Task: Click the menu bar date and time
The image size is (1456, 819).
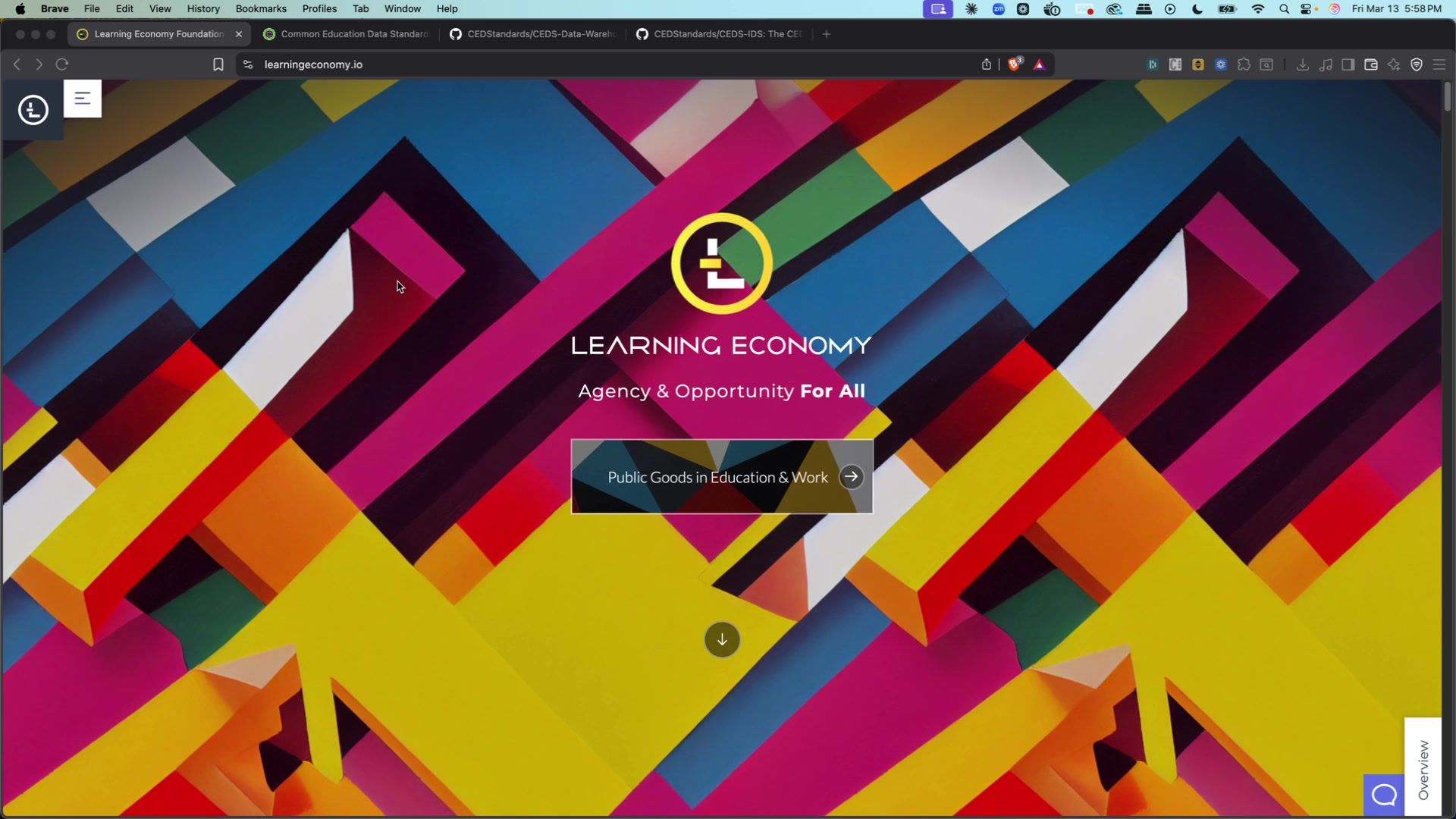Action: click(x=1397, y=9)
